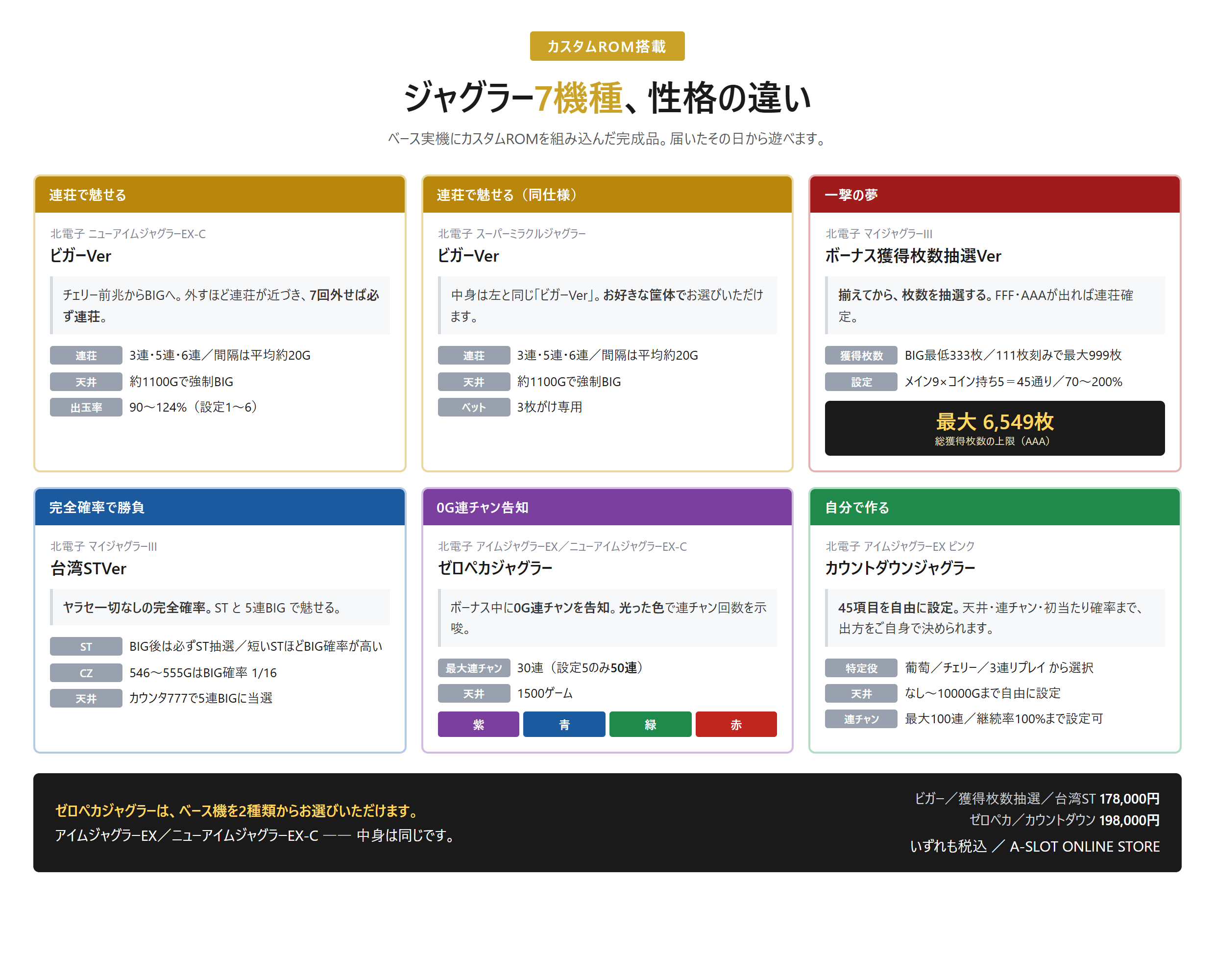Click the 出玉率 label tag

pos(86,407)
